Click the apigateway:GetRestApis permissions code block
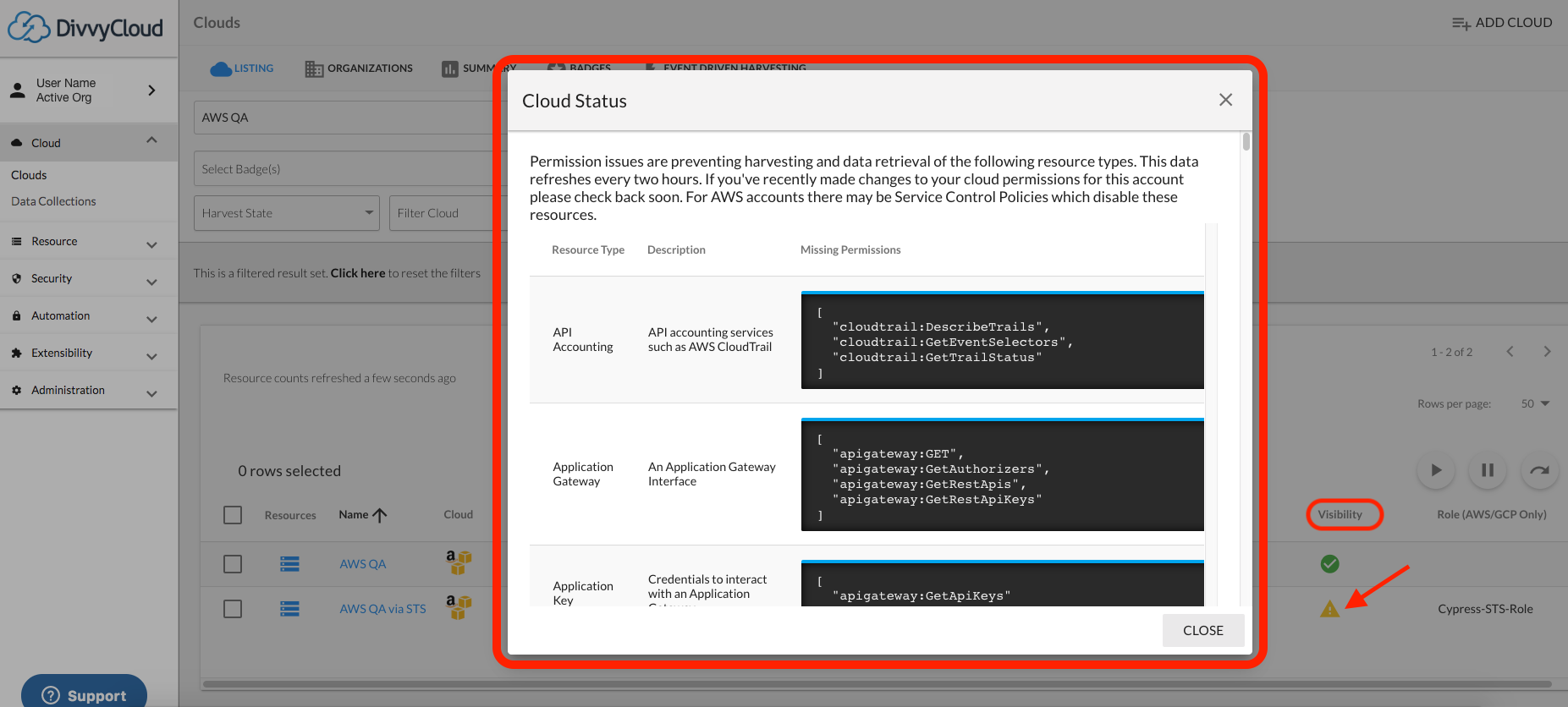1568x707 pixels. (1003, 474)
